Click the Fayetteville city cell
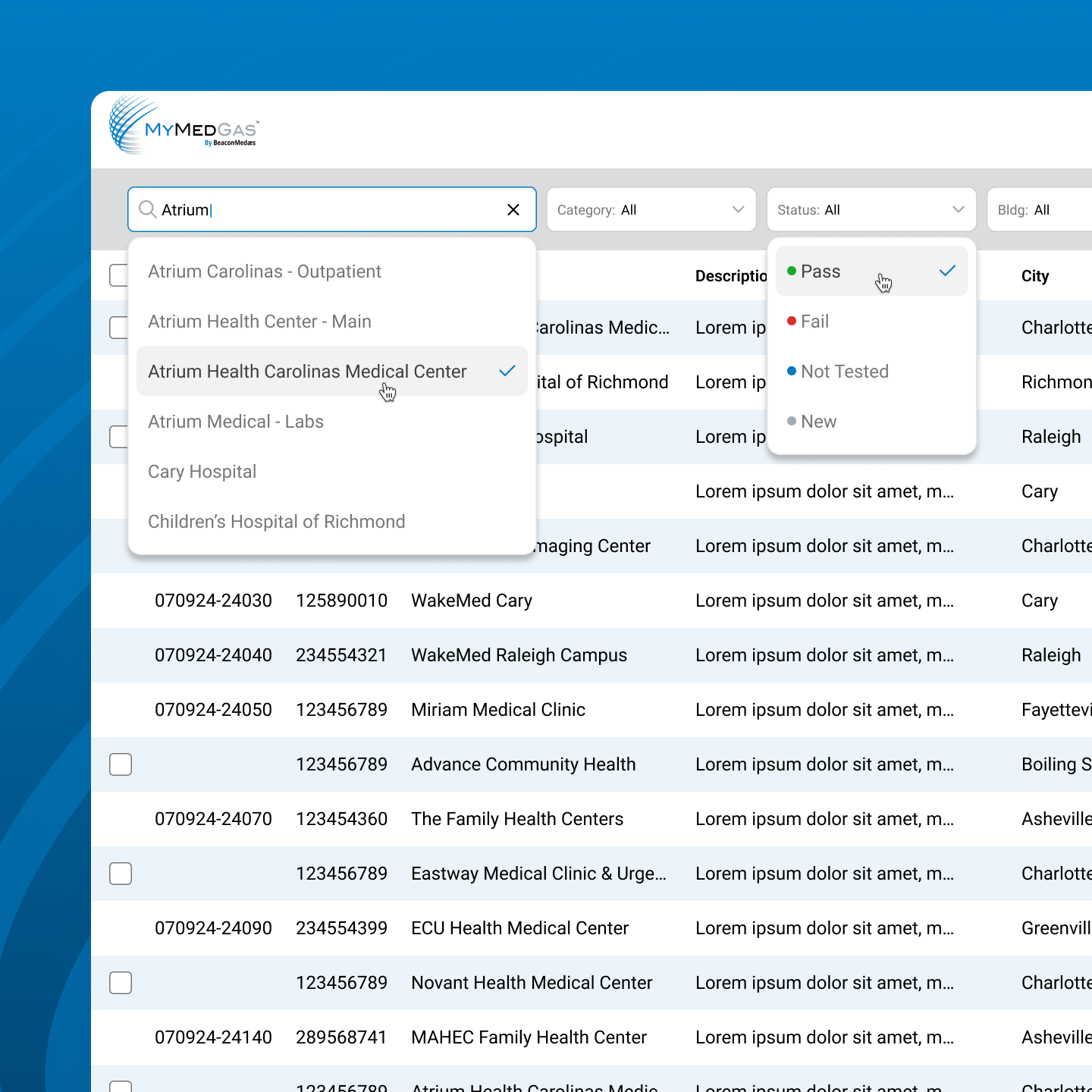 tap(1056, 710)
